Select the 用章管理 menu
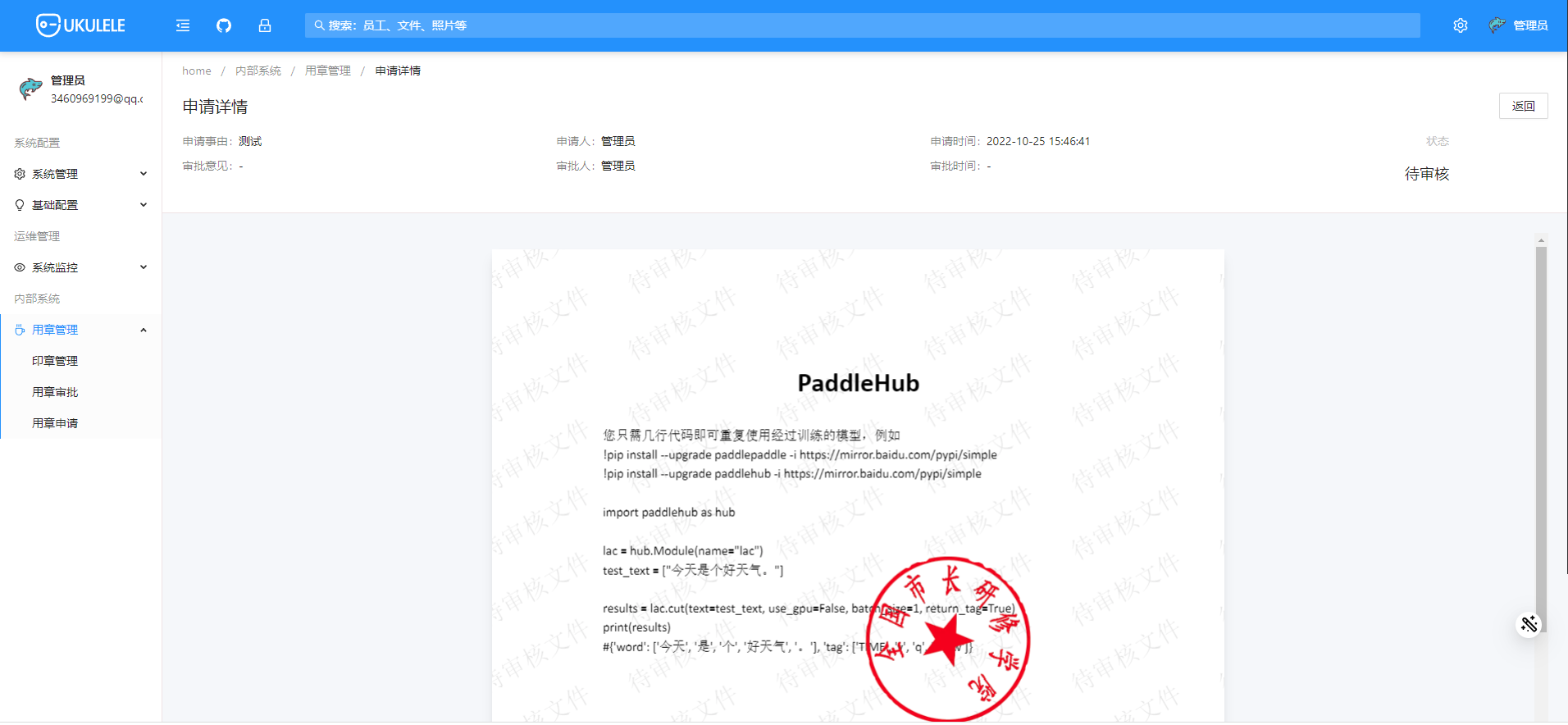 point(80,330)
